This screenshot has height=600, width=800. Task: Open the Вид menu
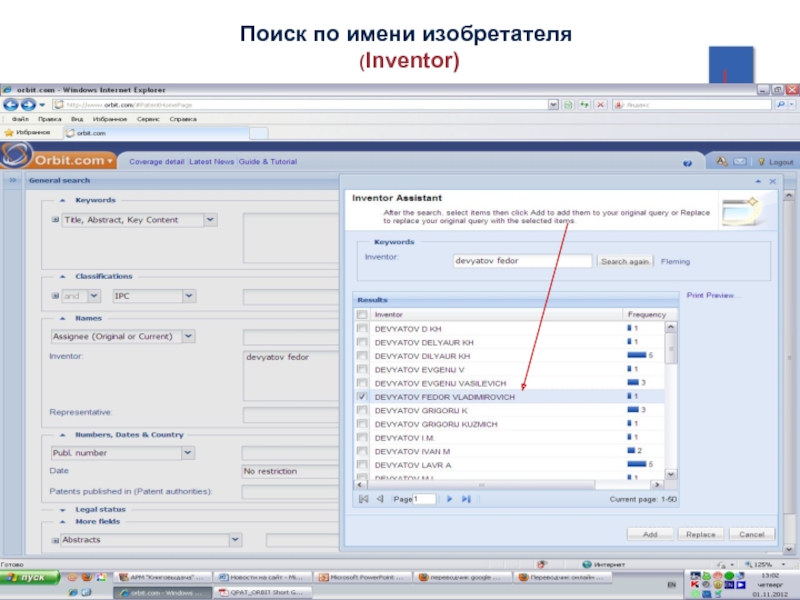click(77, 119)
